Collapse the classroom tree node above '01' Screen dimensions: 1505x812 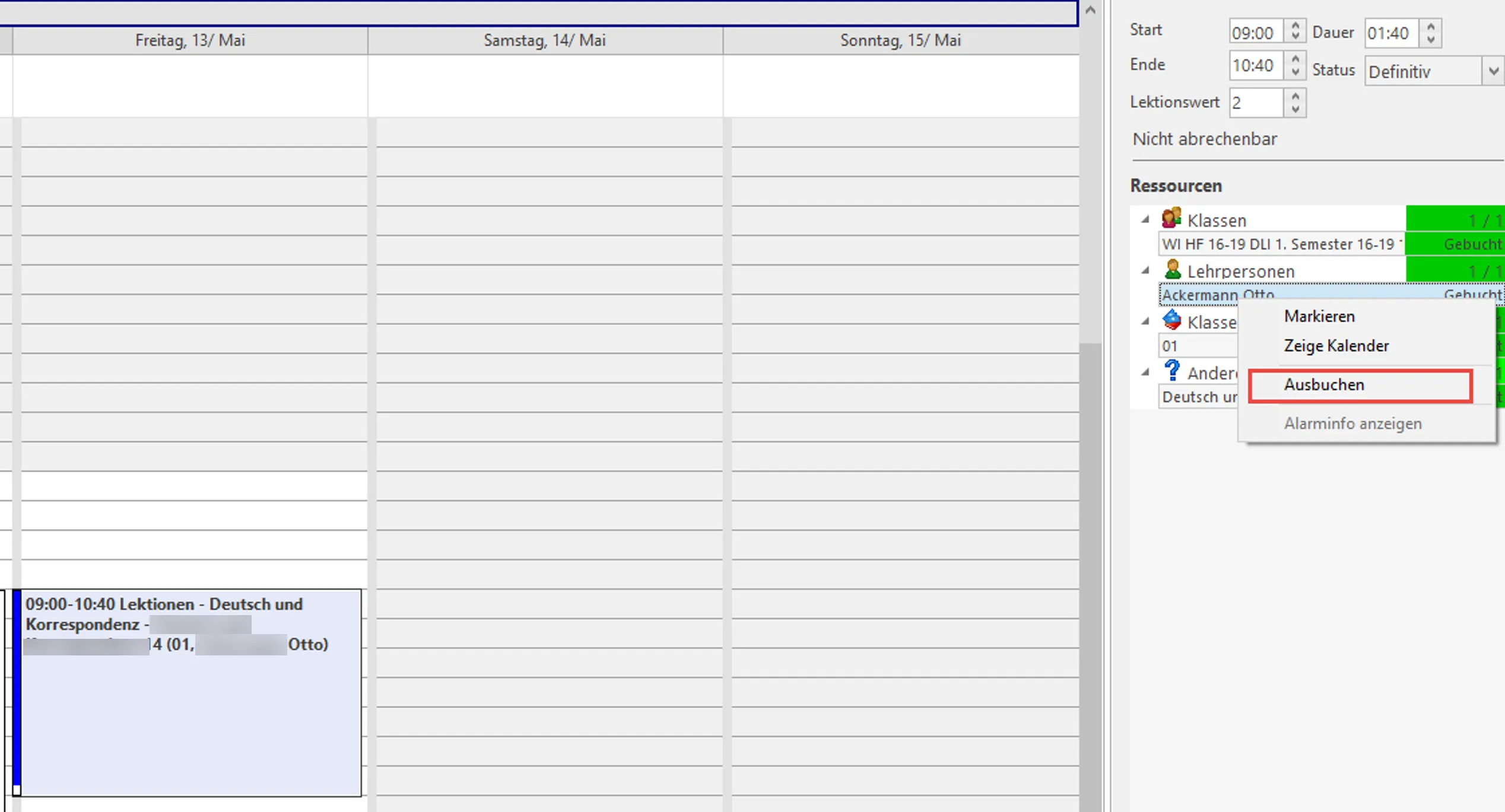(1145, 321)
